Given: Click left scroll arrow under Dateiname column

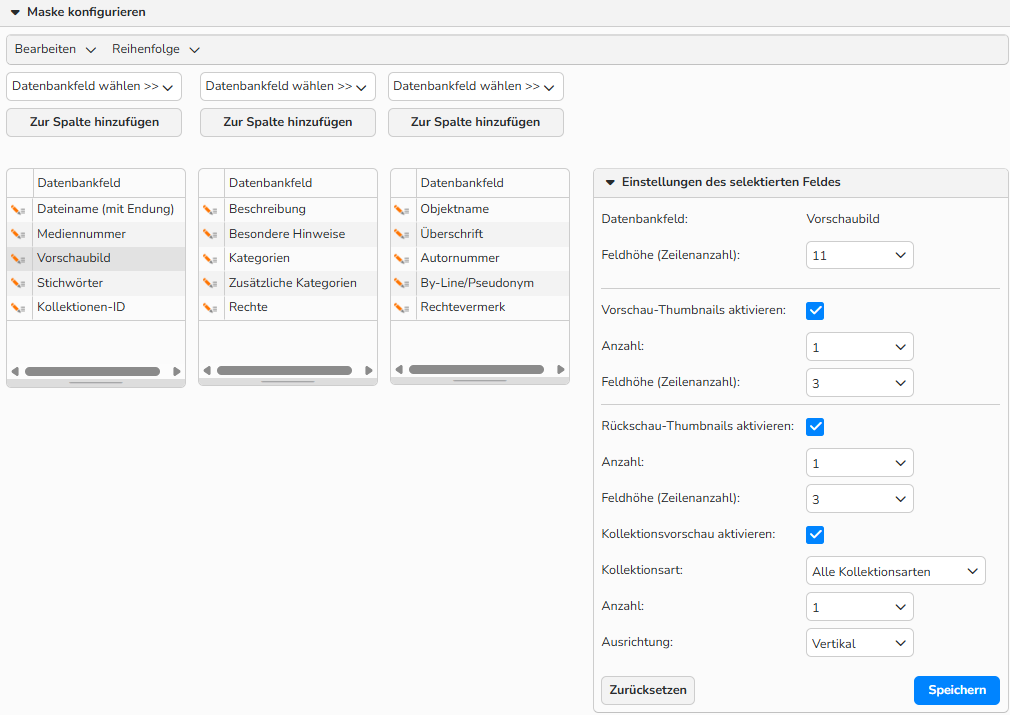Looking at the screenshot, I should click(x=15, y=372).
